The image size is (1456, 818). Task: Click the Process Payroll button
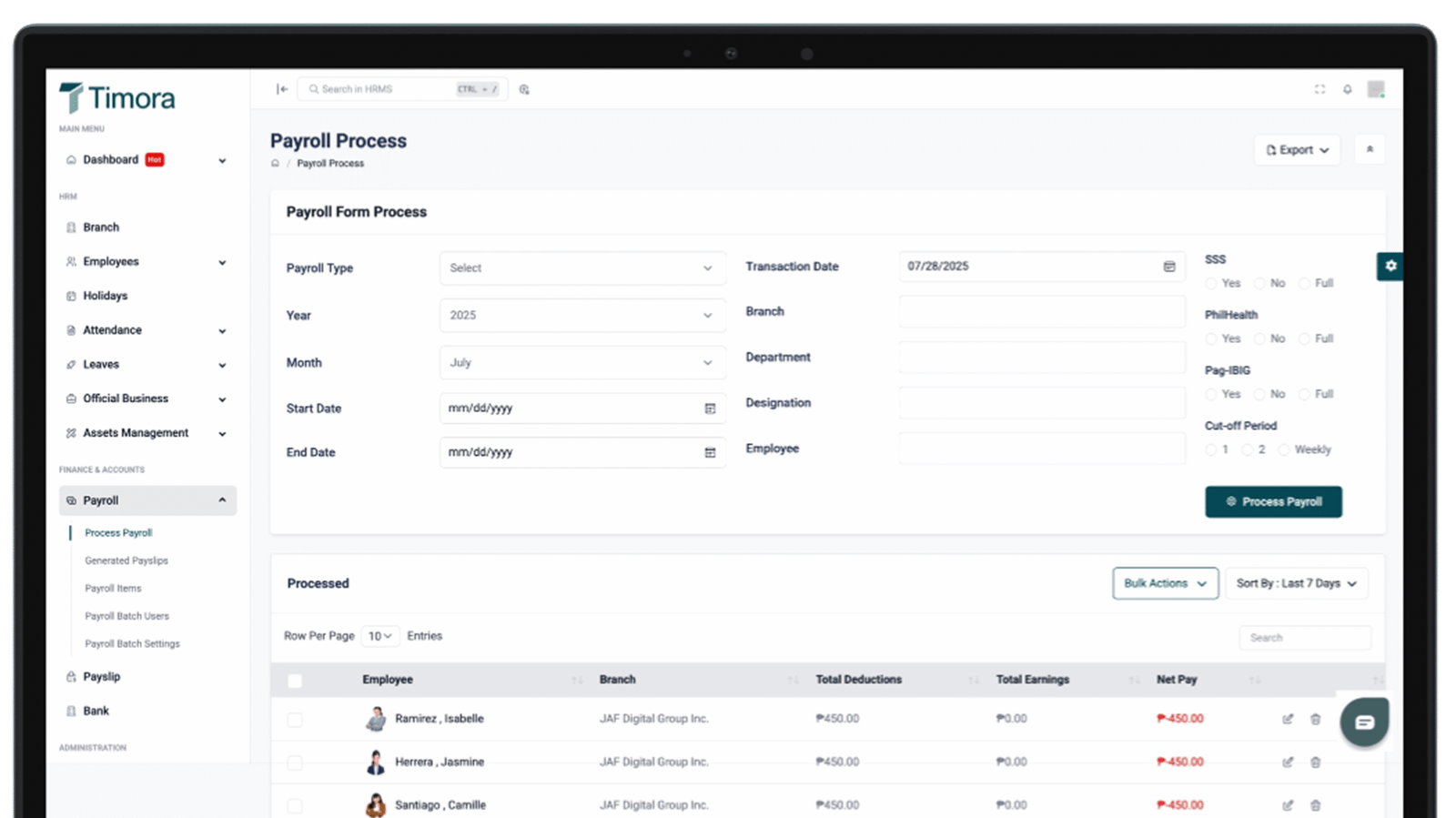[x=1273, y=502]
